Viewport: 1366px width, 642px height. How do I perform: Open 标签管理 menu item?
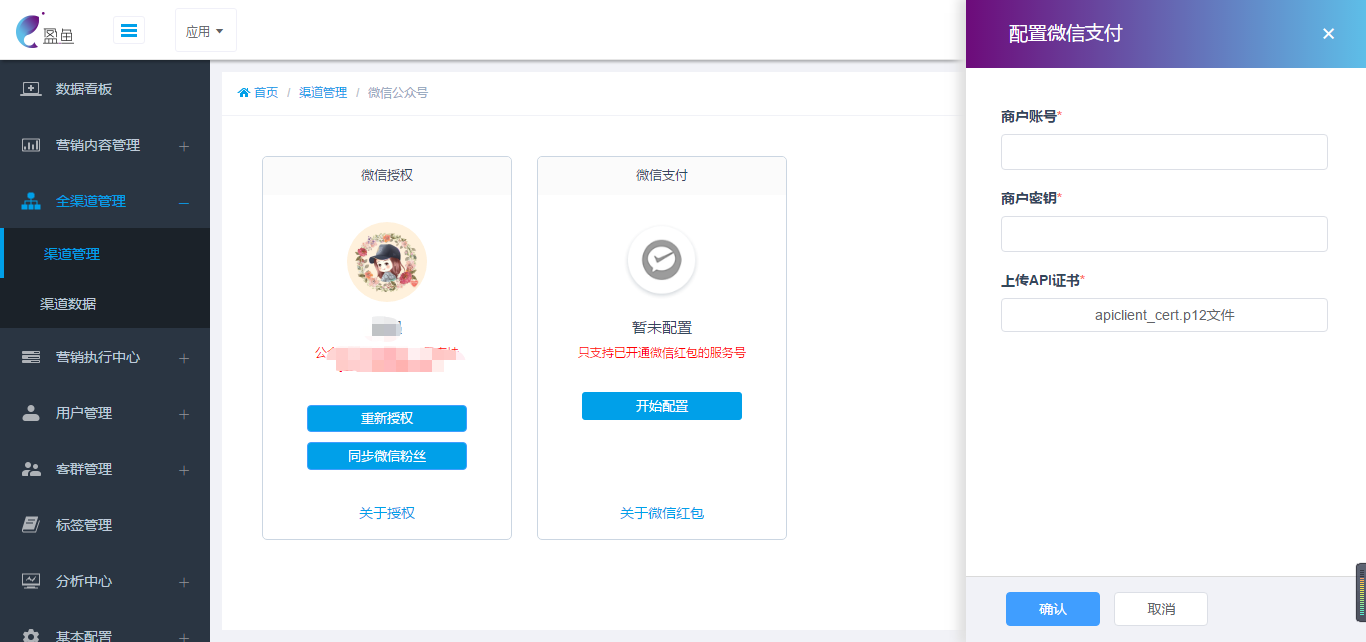pyautogui.click(x=105, y=525)
